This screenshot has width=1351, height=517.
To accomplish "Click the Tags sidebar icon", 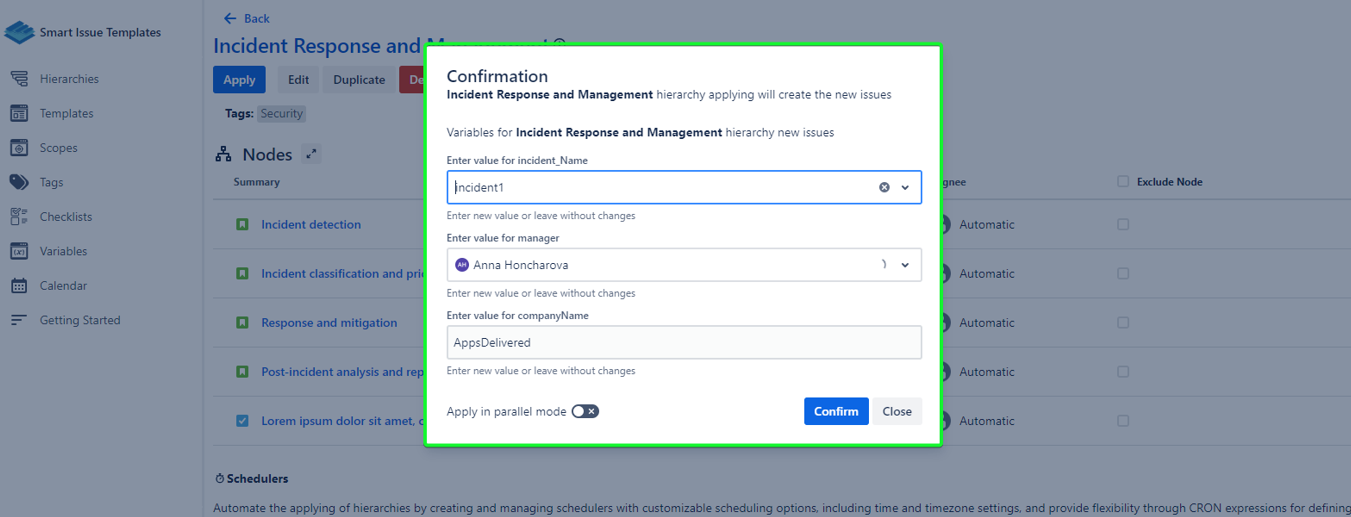I will point(19,182).
